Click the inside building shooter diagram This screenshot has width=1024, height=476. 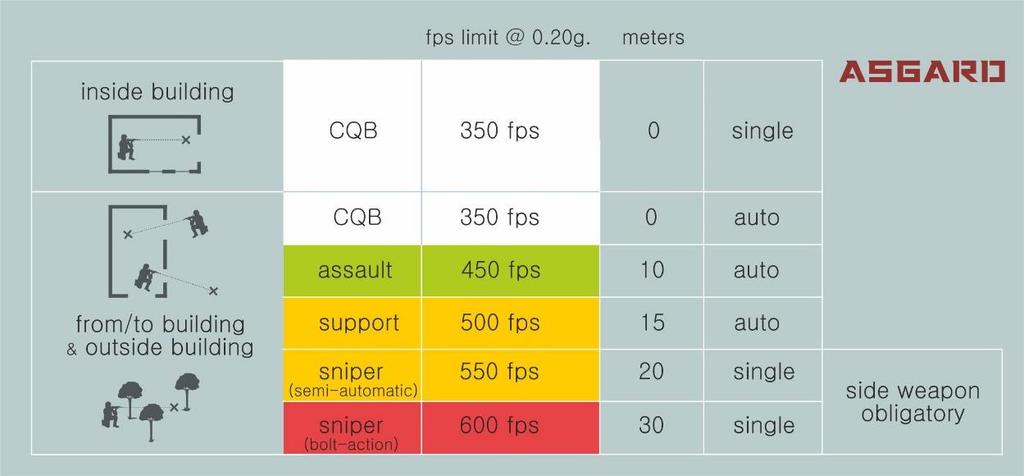click(154, 144)
